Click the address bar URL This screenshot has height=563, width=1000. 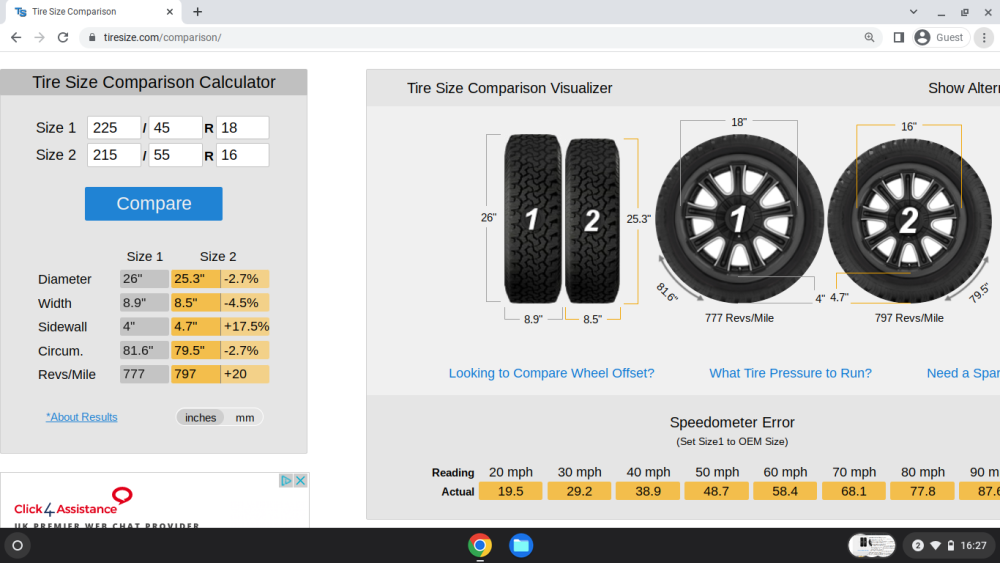[x=163, y=38]
